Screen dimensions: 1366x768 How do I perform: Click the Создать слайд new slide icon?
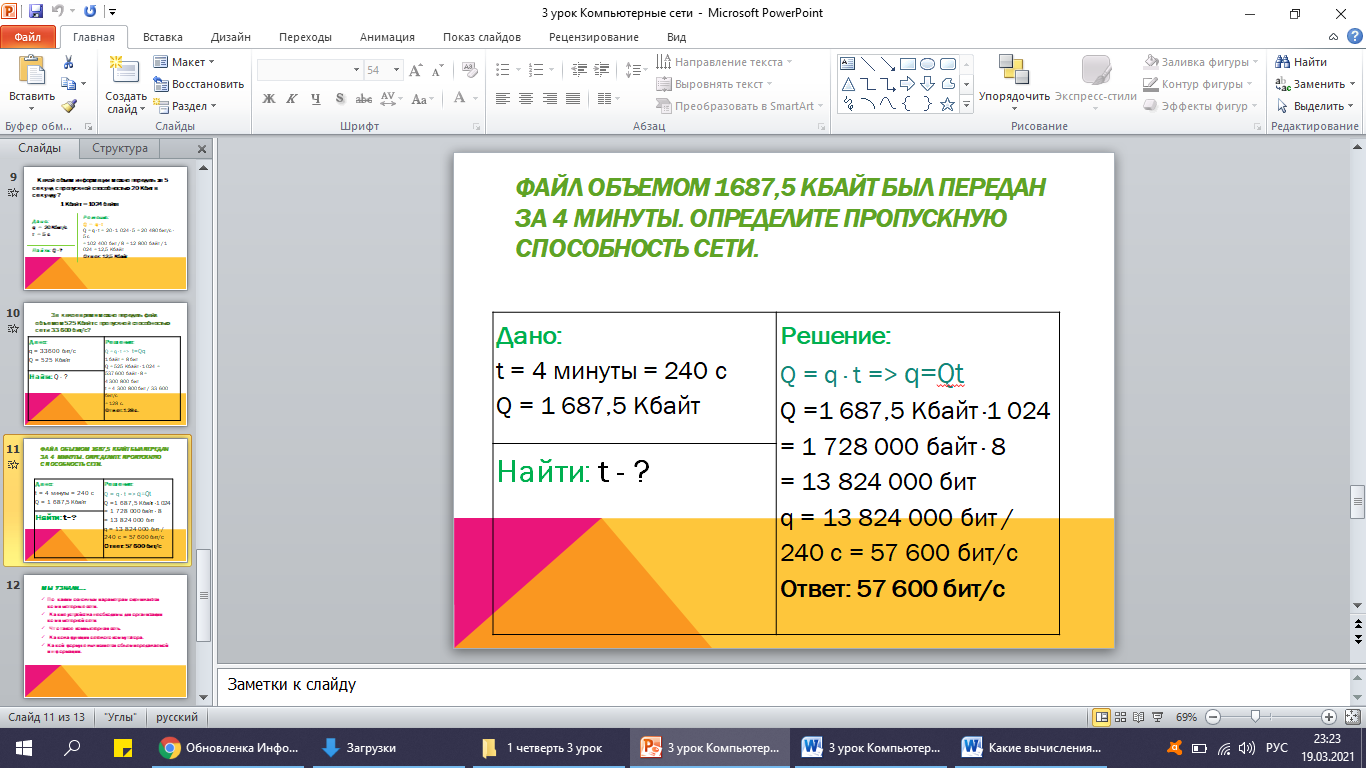(125, 70)
